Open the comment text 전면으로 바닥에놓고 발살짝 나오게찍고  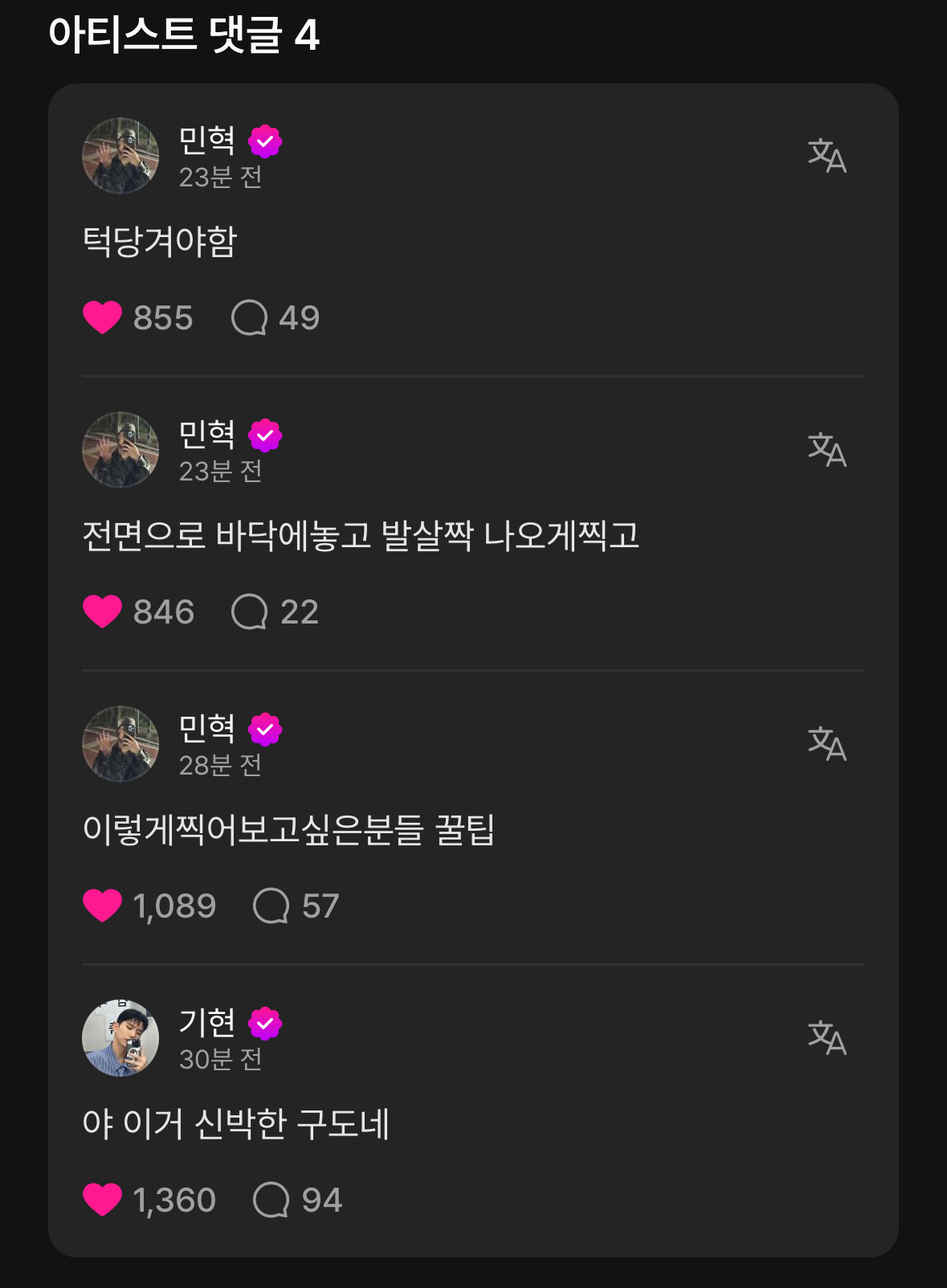coord(361,536)
